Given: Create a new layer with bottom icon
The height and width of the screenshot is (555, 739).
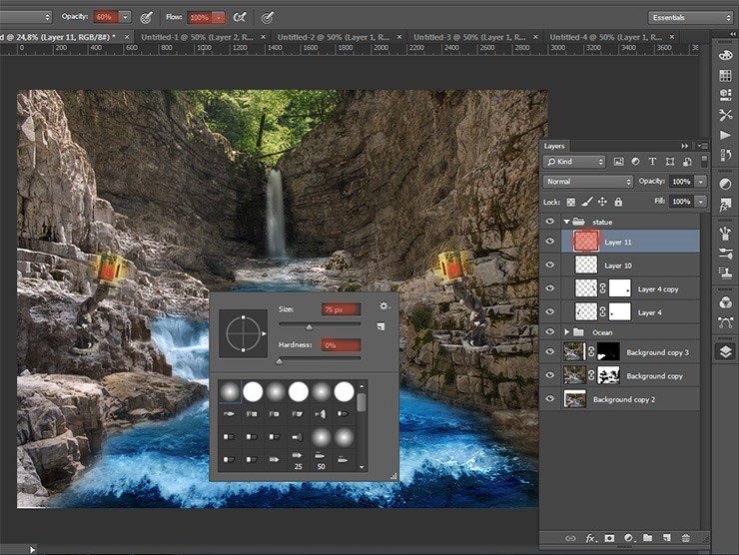Looking at the screenshot, I should 666,538.
